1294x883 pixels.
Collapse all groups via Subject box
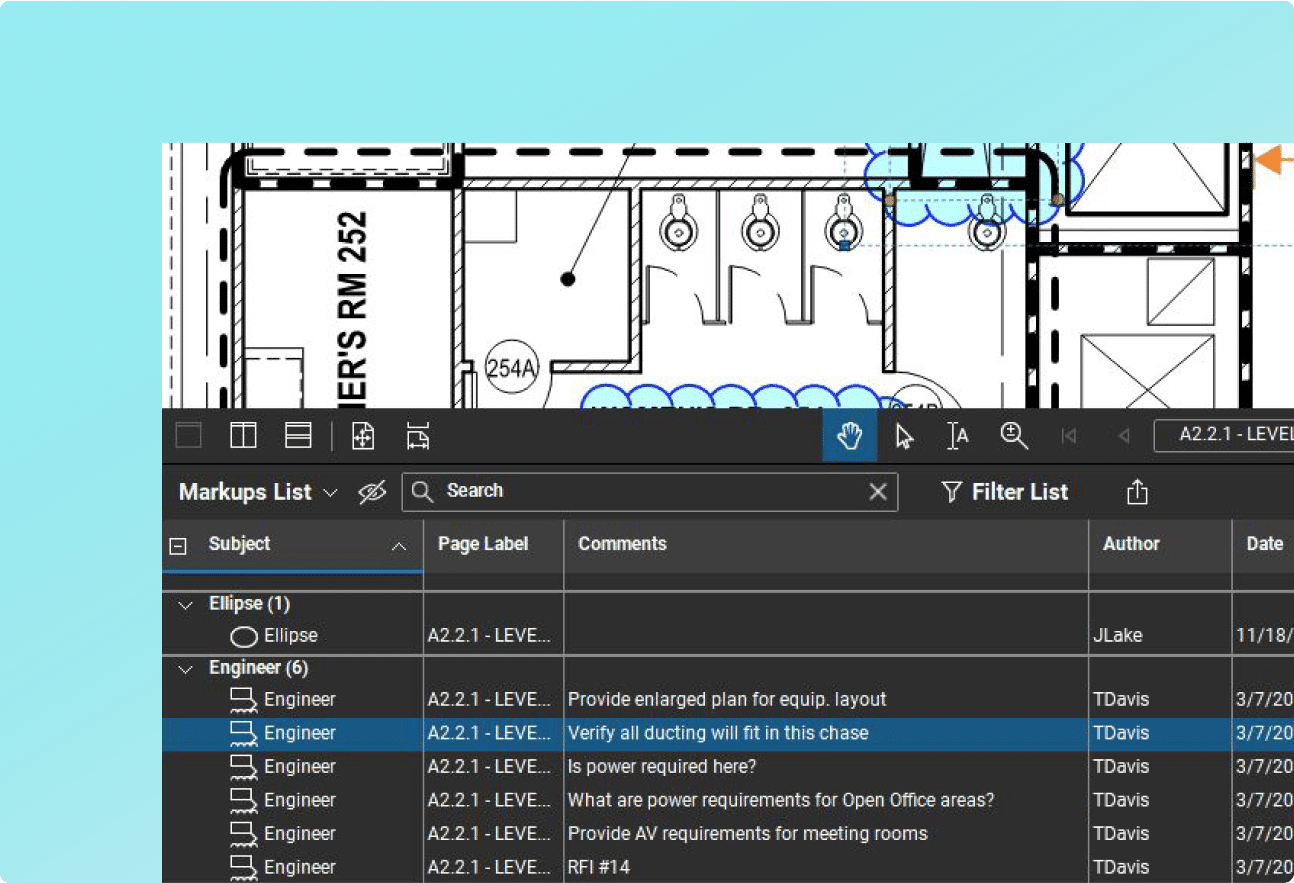pyautogui.click(x=178, y=546)
